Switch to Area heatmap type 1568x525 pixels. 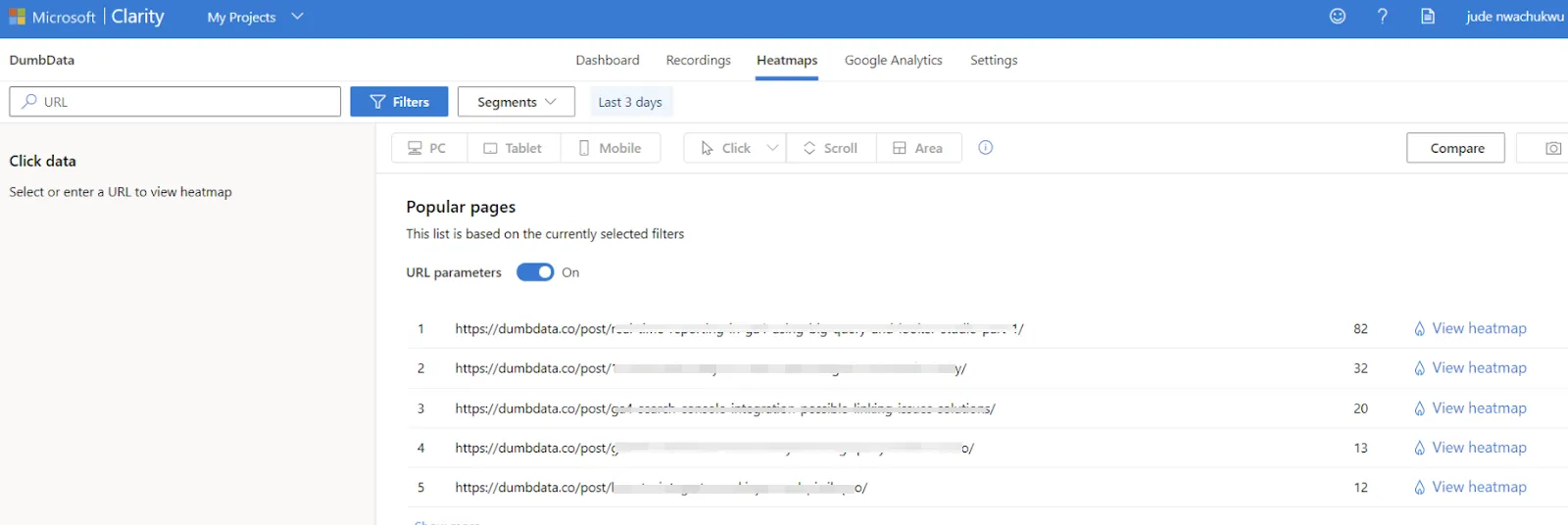pyautogui.click(x=918, y=148)
